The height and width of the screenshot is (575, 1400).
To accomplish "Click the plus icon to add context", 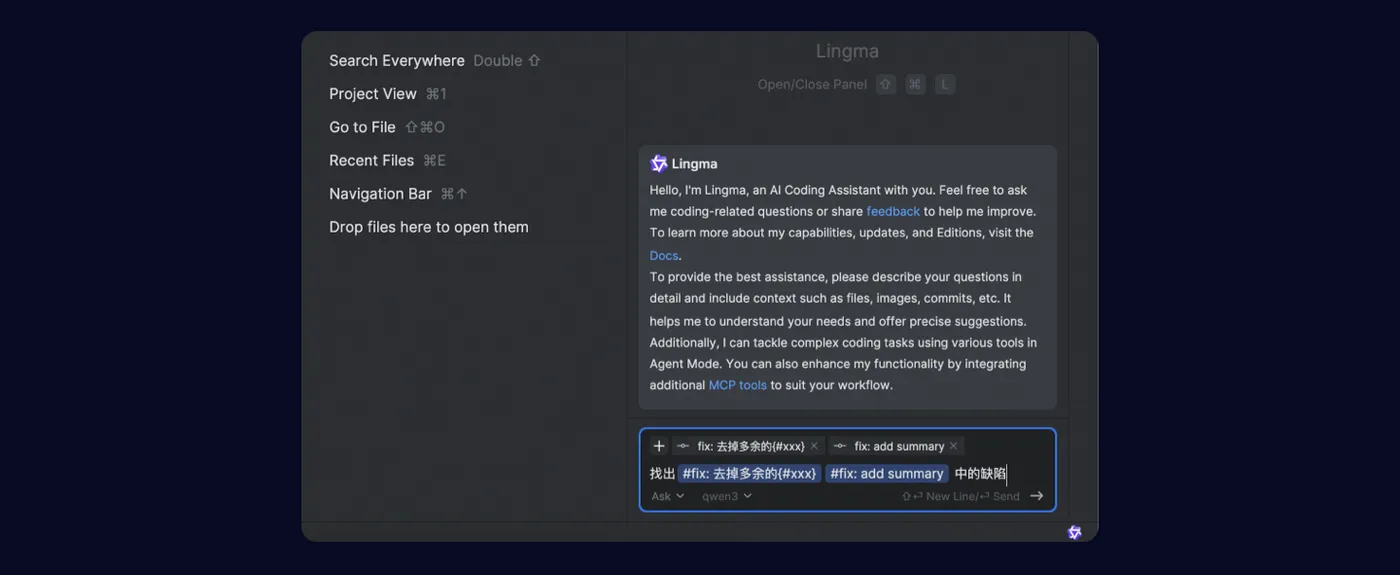I will (x=658, y=446).
